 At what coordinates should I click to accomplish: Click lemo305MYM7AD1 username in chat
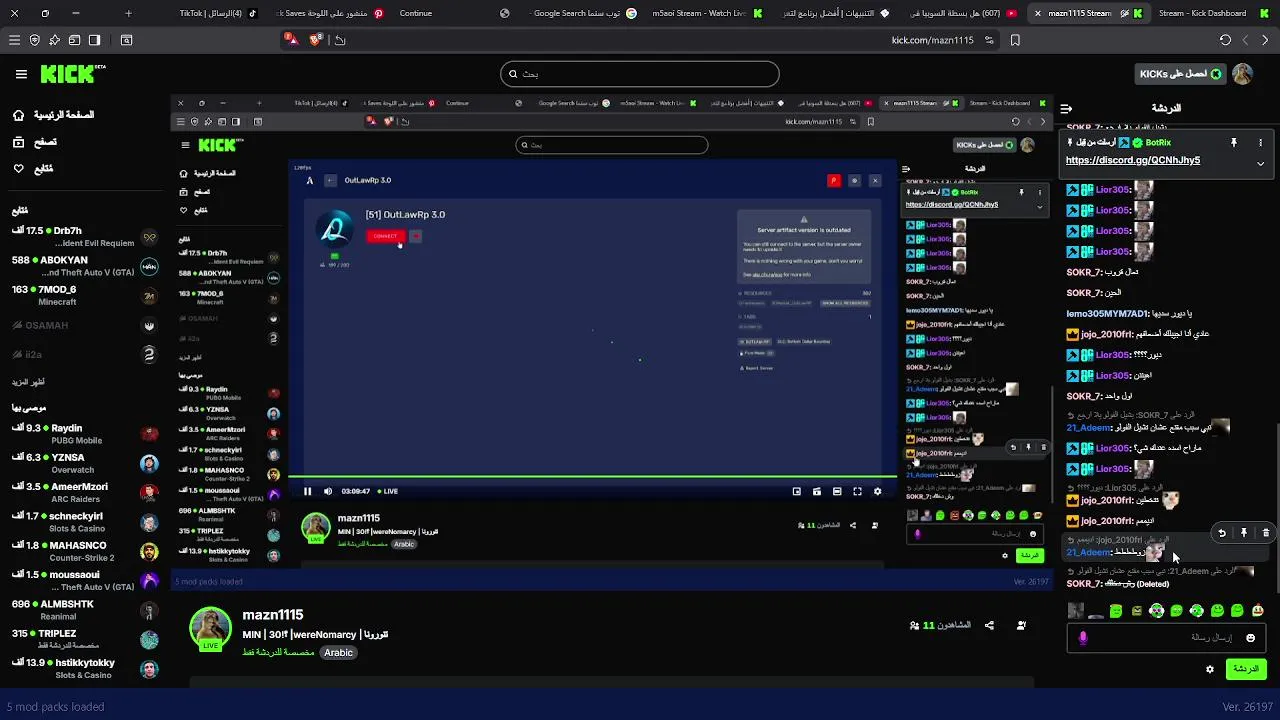click(x=1106, y=313)
